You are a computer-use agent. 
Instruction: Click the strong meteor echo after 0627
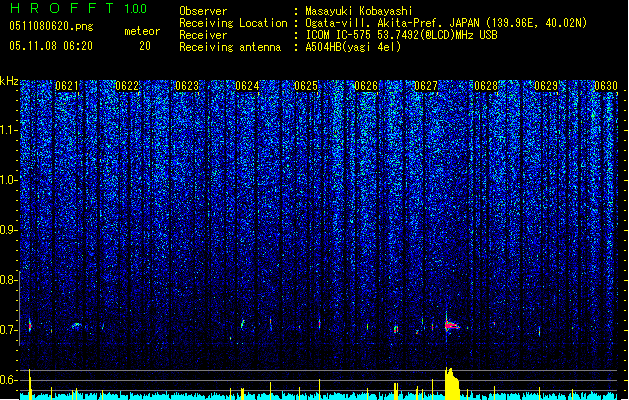tap(452, 325)
